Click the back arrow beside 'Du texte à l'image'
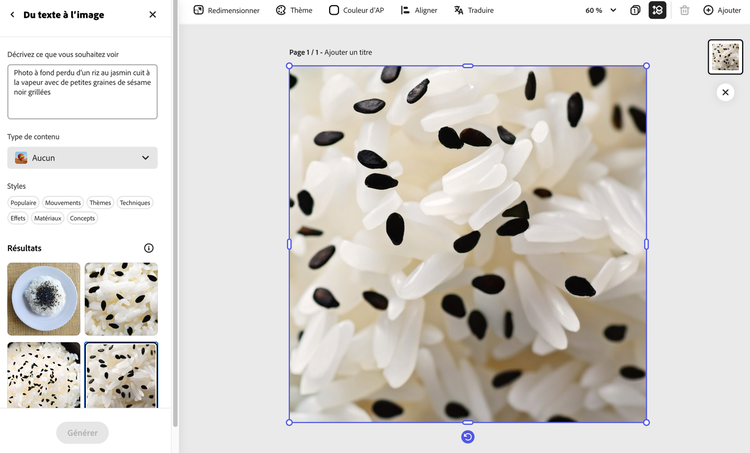This screenshot has width=750, height=453. (12, 15)
